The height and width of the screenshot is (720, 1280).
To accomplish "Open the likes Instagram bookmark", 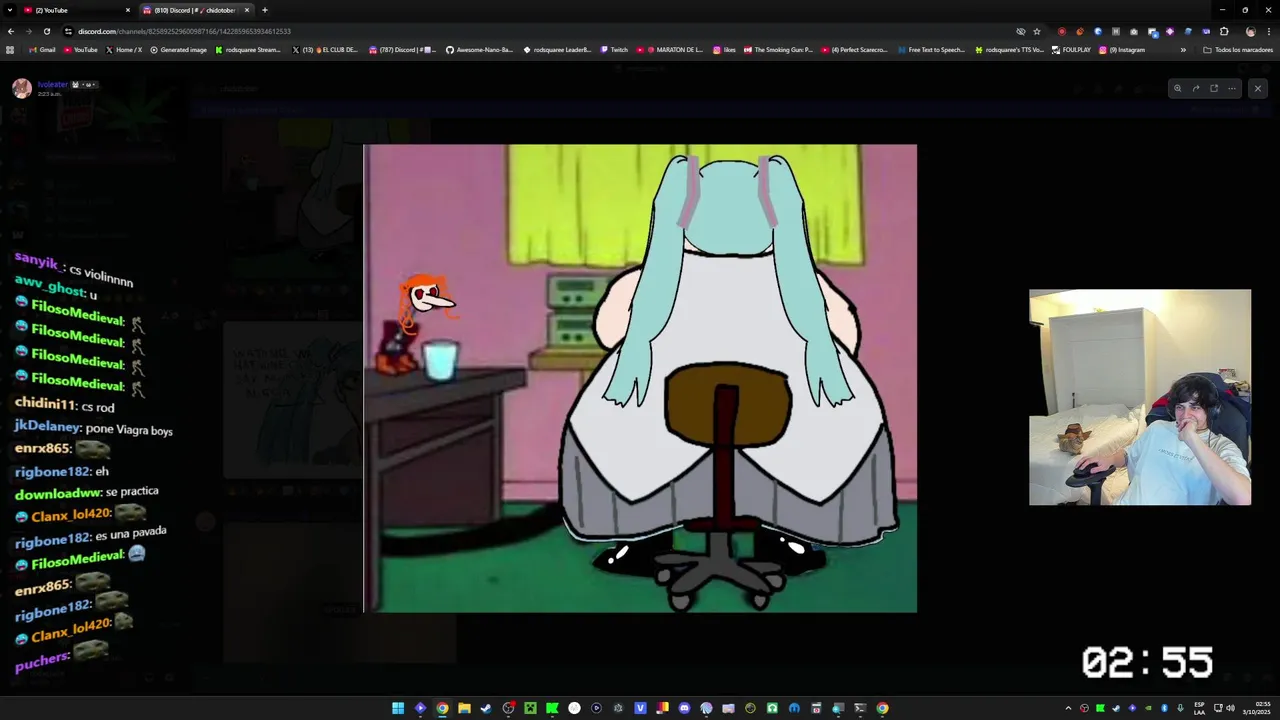I will [725, 49].
